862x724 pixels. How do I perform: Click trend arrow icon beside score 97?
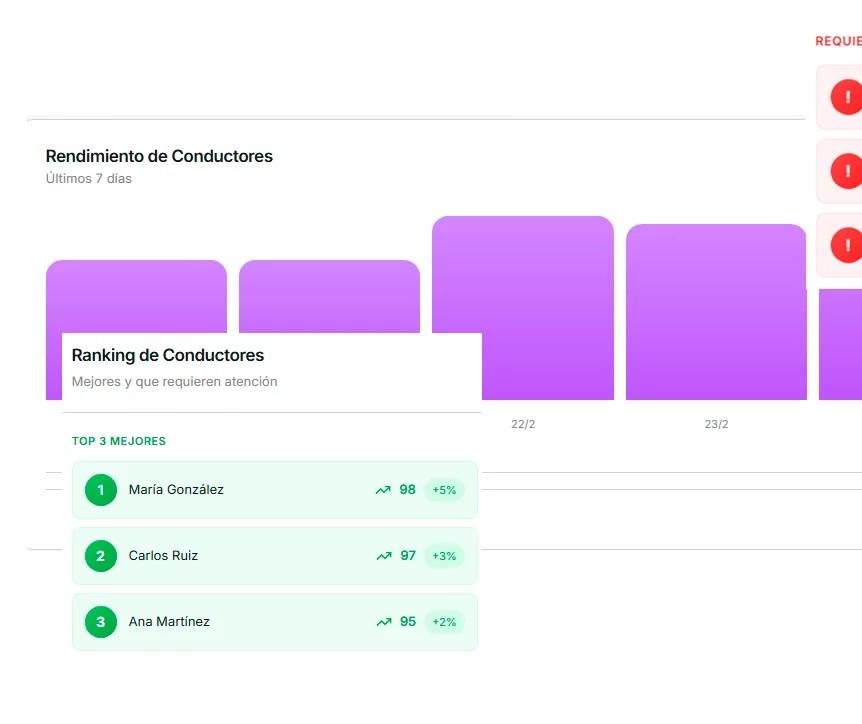(384, 556)
